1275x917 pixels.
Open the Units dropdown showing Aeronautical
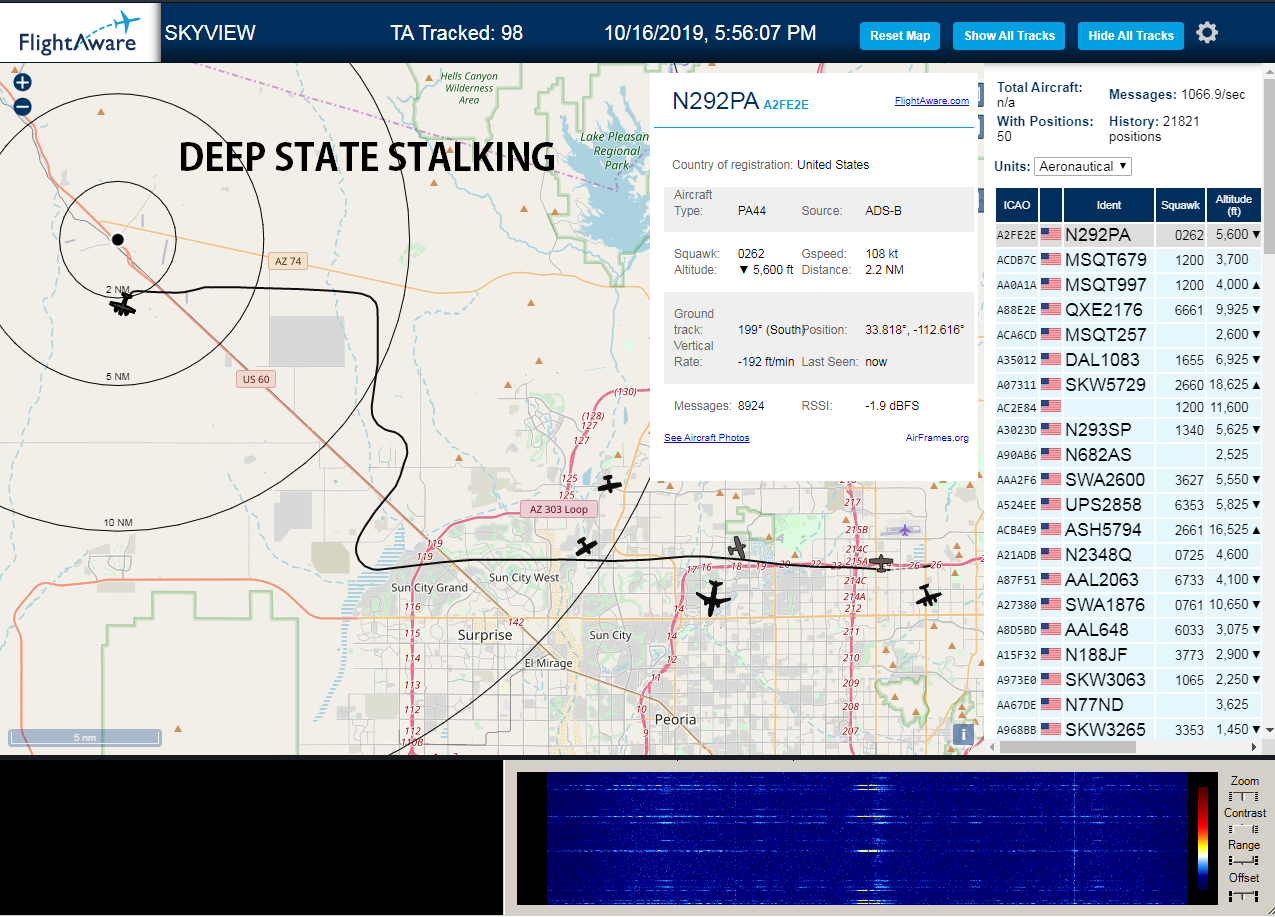coord(1083,166)
